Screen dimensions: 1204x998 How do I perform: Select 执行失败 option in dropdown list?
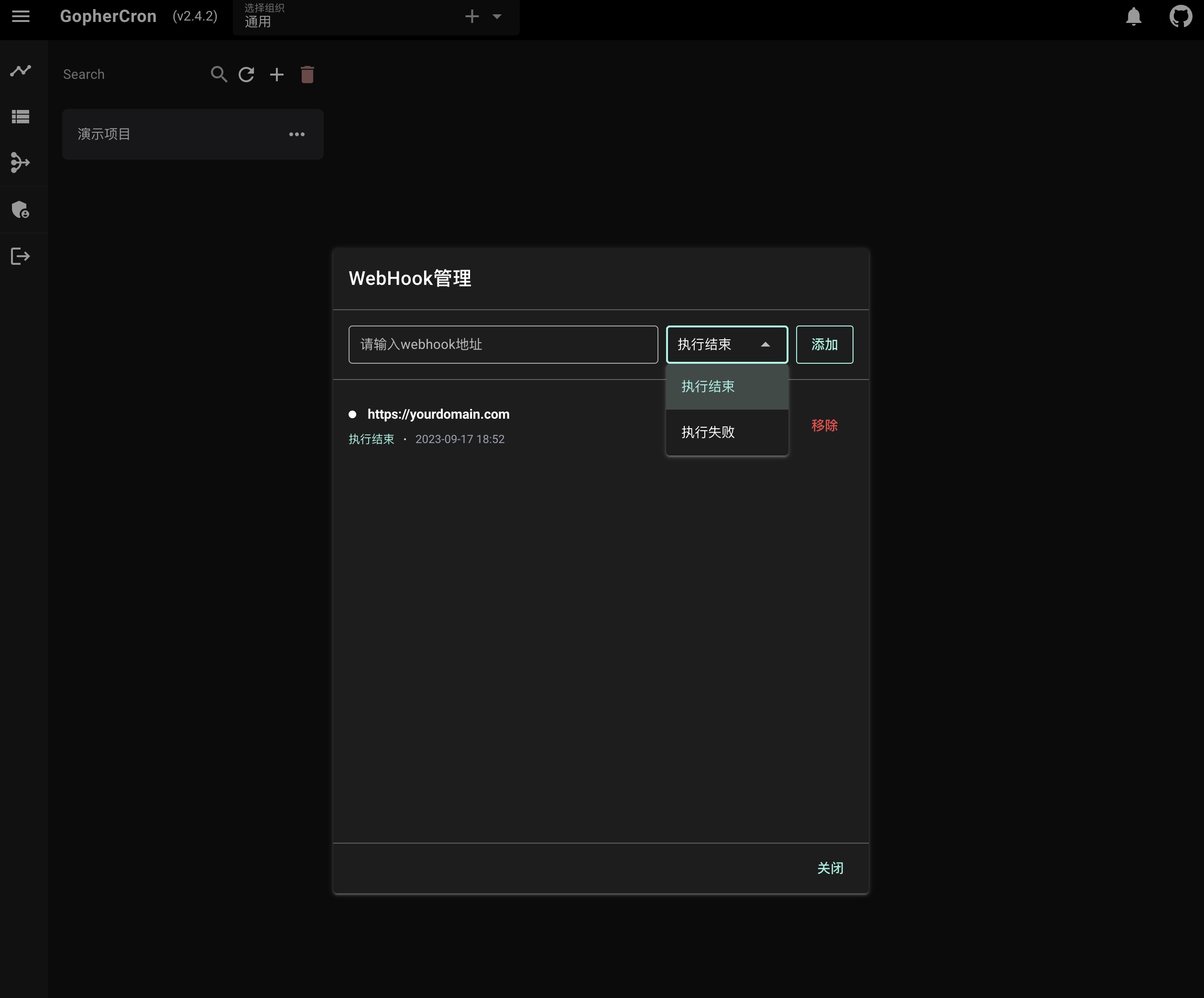pyautogui.click(x=727, y=432)
